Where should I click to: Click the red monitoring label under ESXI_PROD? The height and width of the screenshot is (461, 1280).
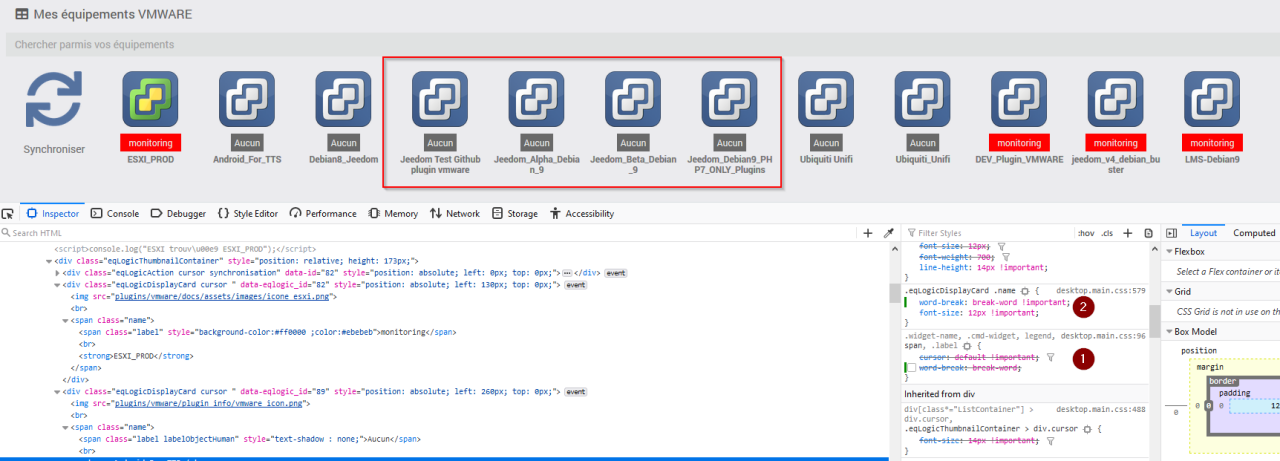click(150, 143)
